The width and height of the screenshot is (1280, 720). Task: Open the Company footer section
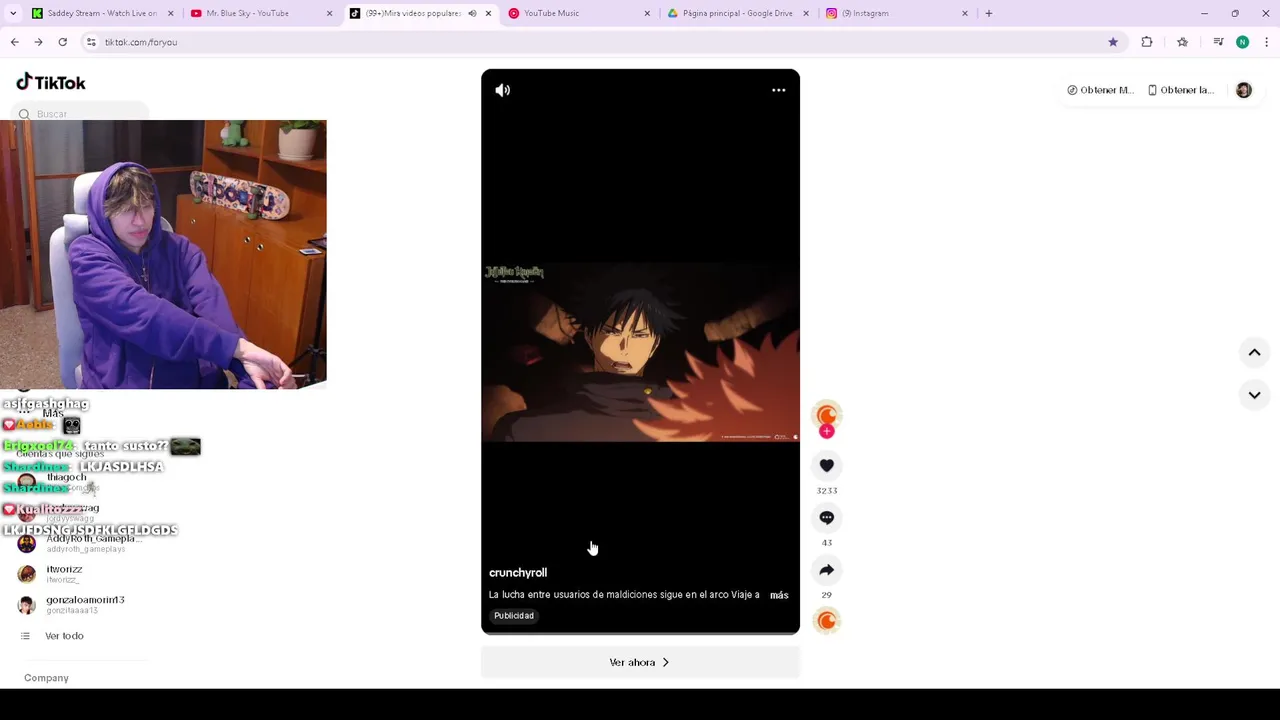[46, 678]
